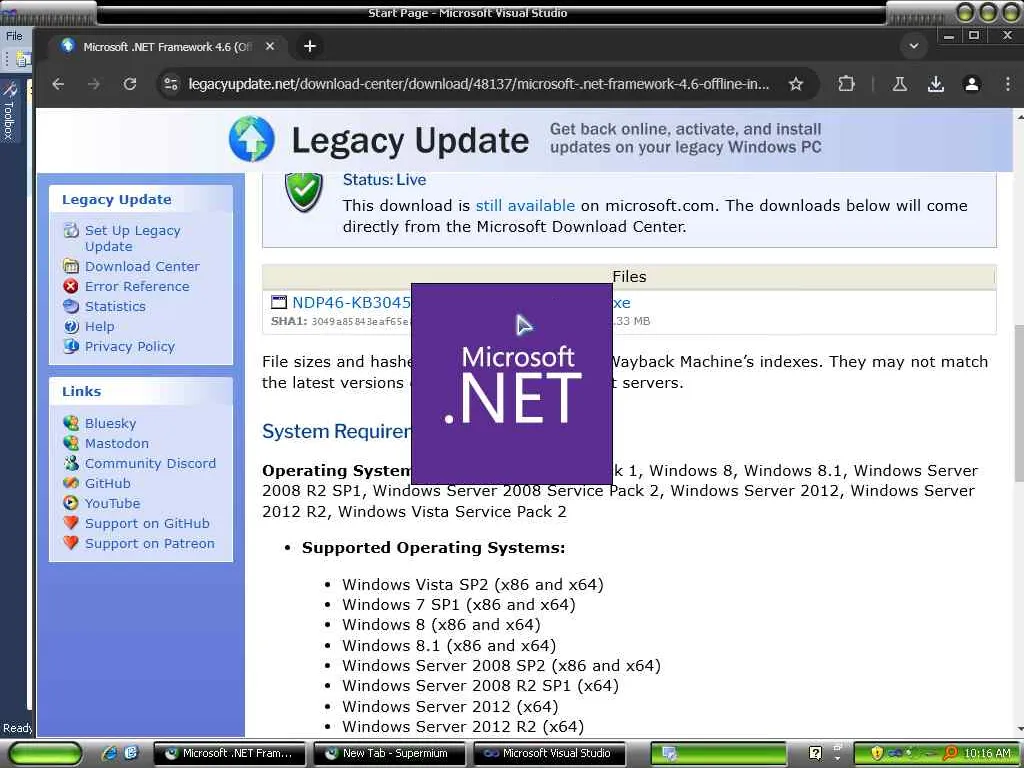This screenshot has width=1024, height=768.
Task: Open the Chrome Labs flask icon
Action: point(900,84)
